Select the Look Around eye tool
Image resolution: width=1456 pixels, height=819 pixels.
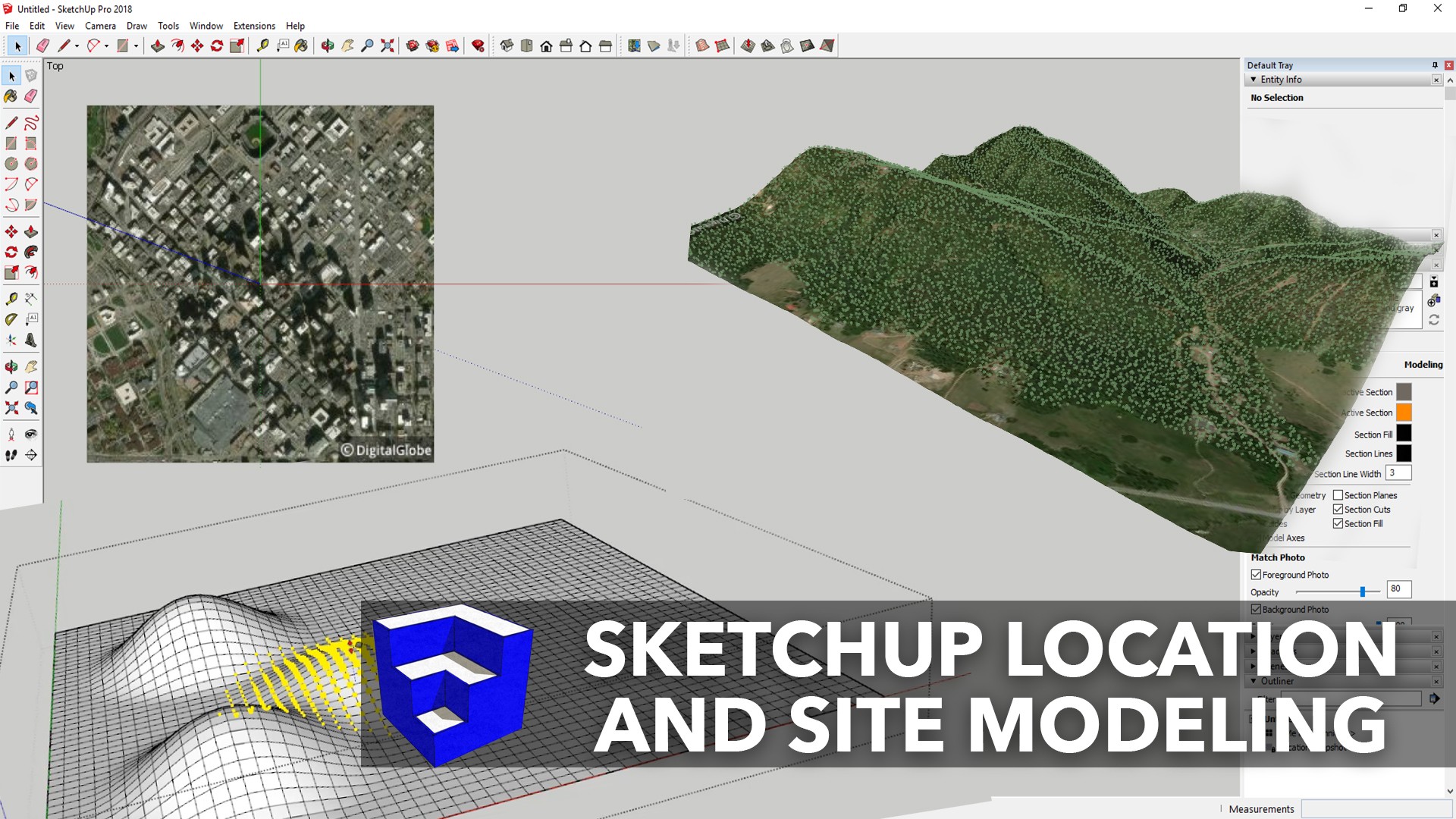[x=31, y=435]
